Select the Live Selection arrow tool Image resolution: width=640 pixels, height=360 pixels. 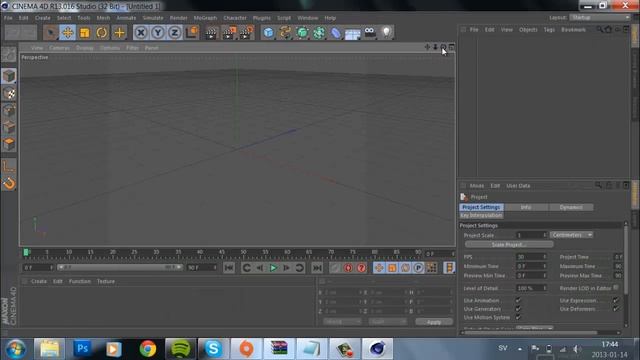pyautogui.click(x=51, y=32)
